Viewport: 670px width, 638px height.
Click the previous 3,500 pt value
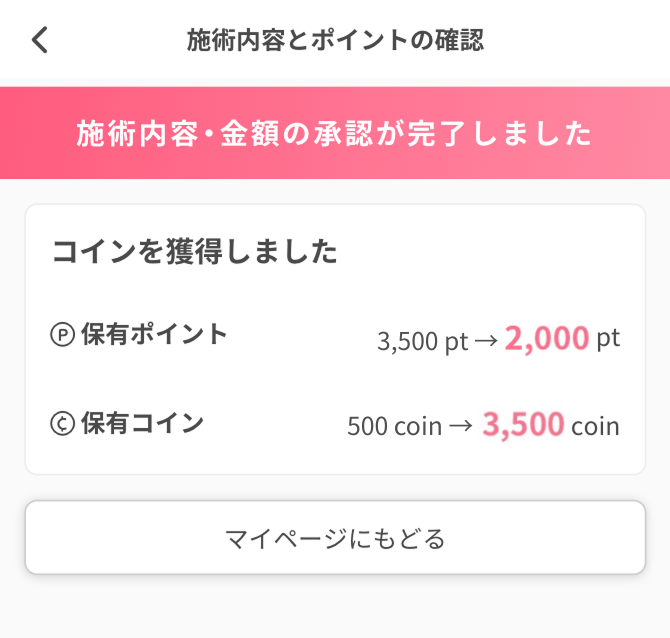coord(422,341)
